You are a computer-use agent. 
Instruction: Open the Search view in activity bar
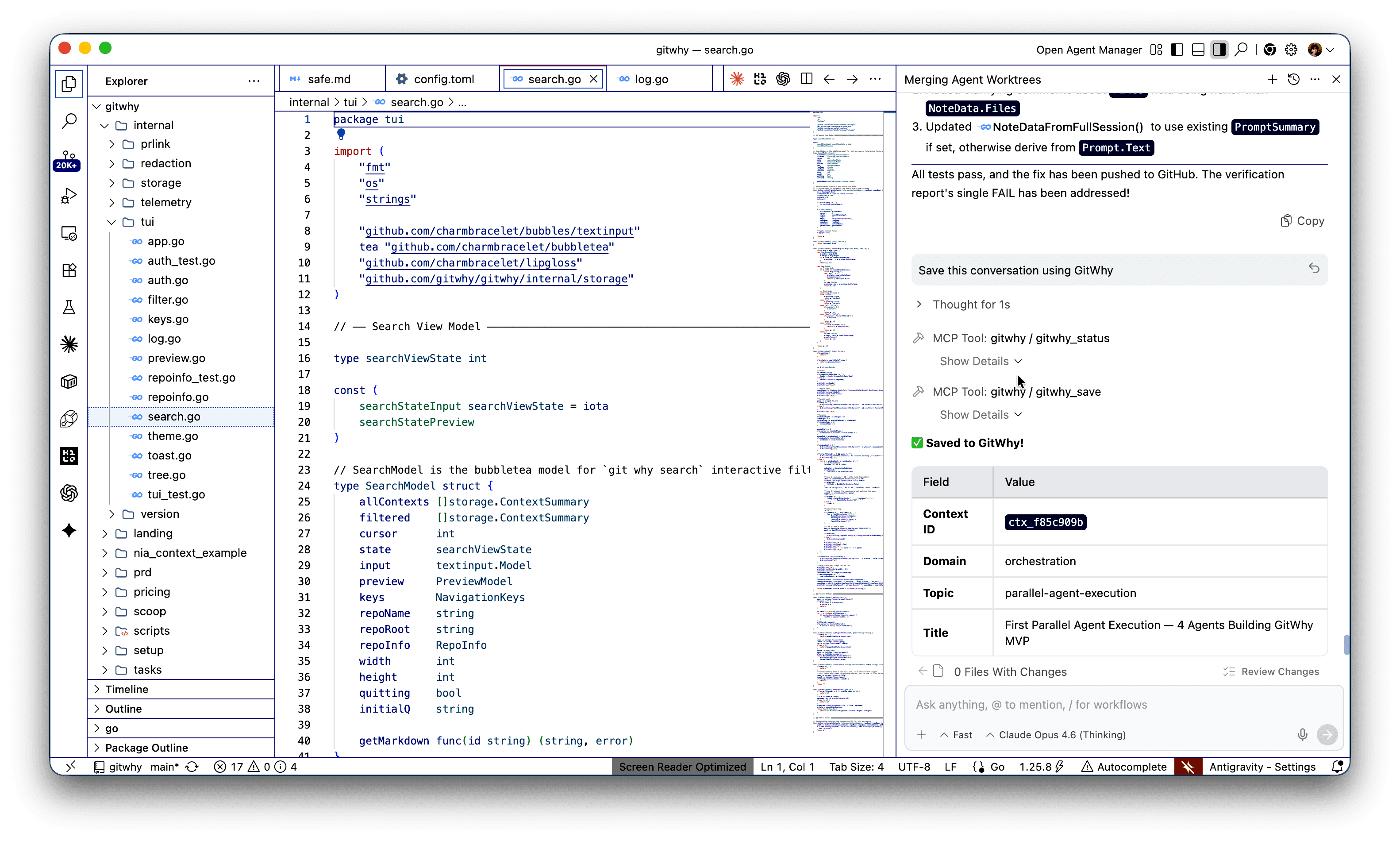69,121
